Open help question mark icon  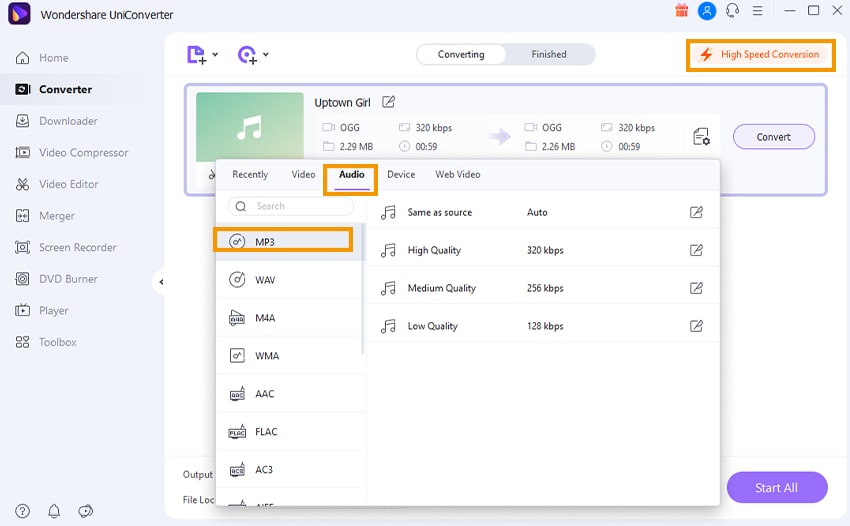pyautogui.click(x=22, y=511)
